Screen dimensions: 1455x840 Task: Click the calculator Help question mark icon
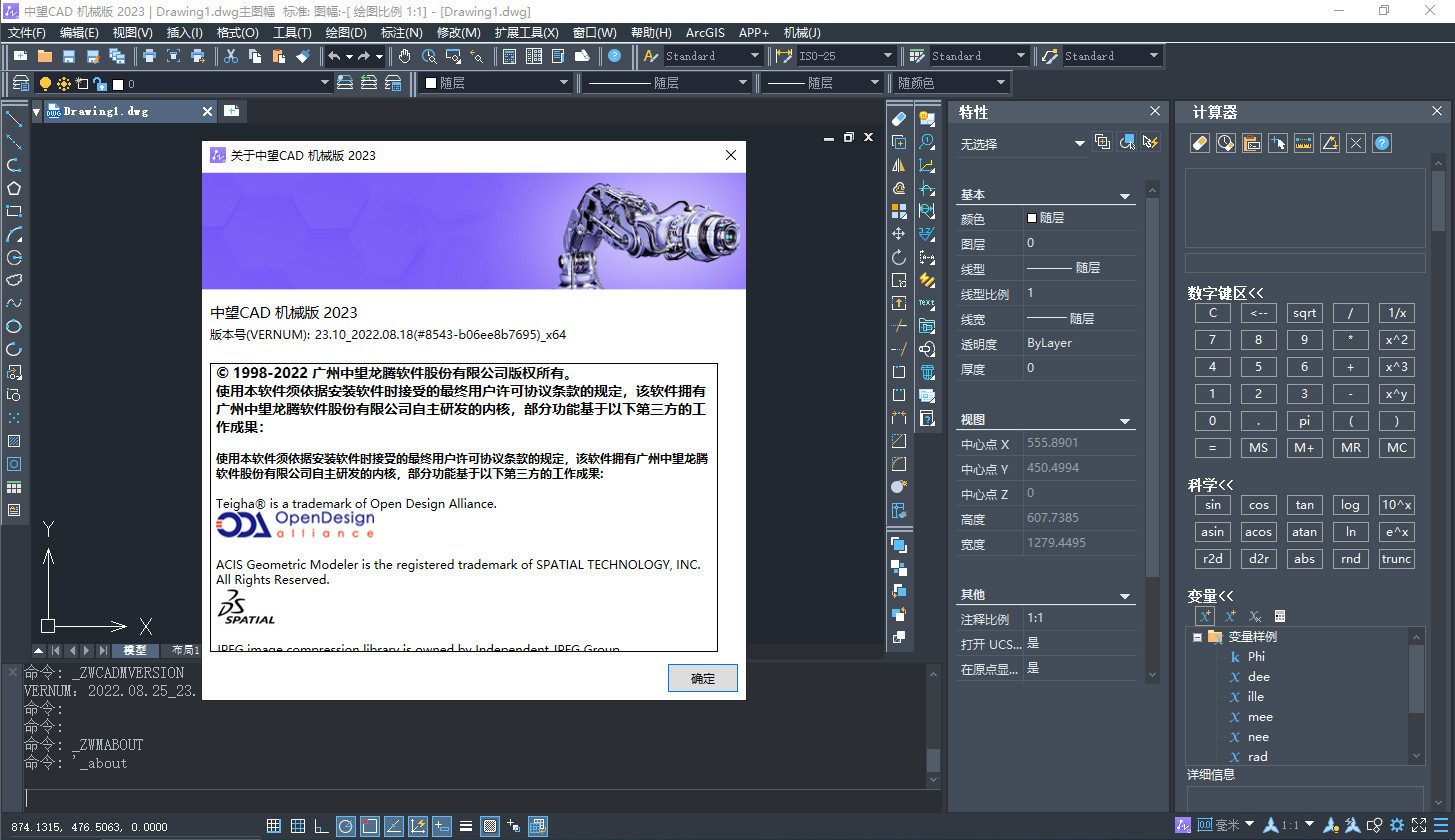click(1382, 143)
